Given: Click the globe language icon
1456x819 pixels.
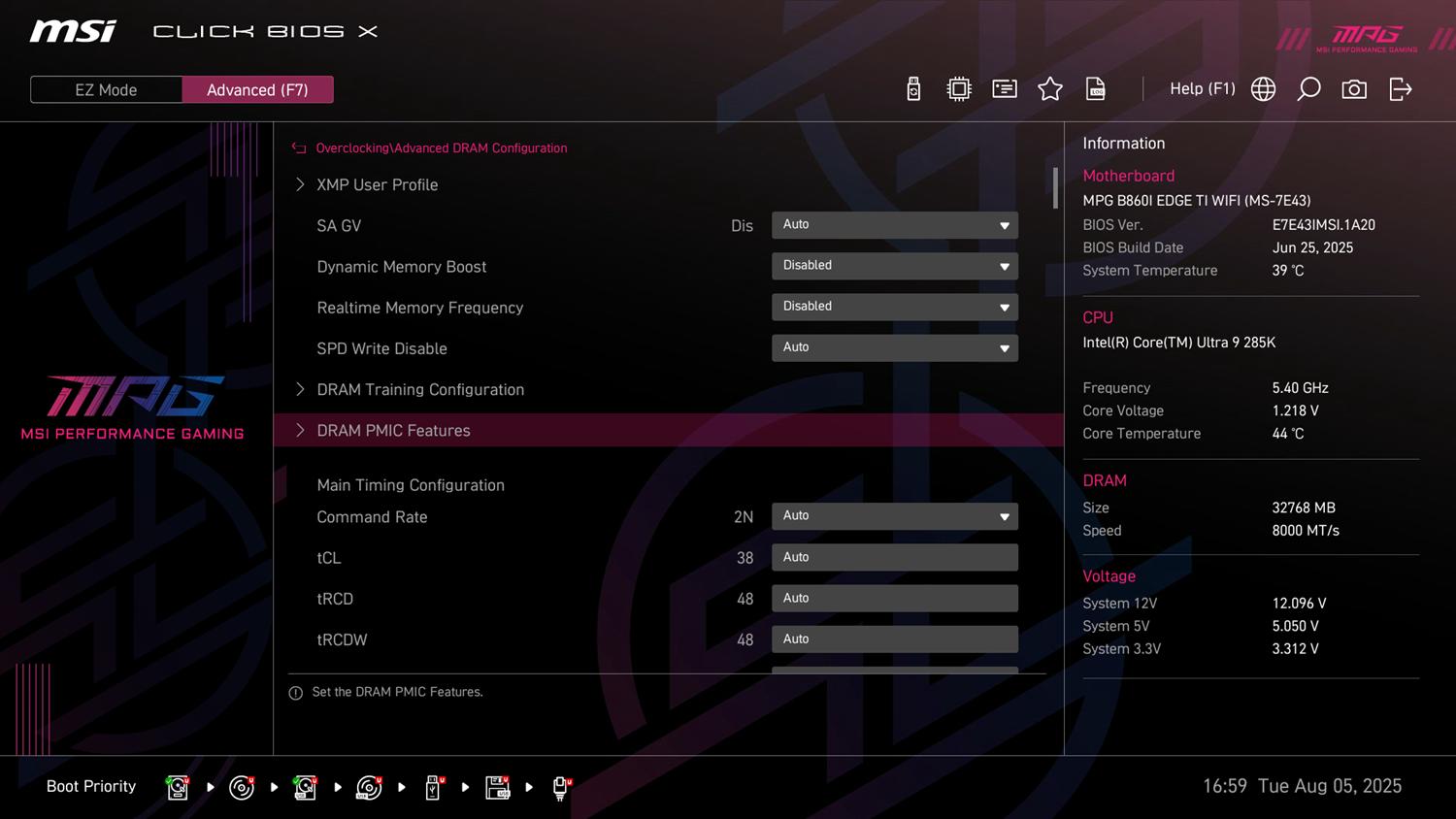Looking at the screenshot, I should [x=1263, y=89].
